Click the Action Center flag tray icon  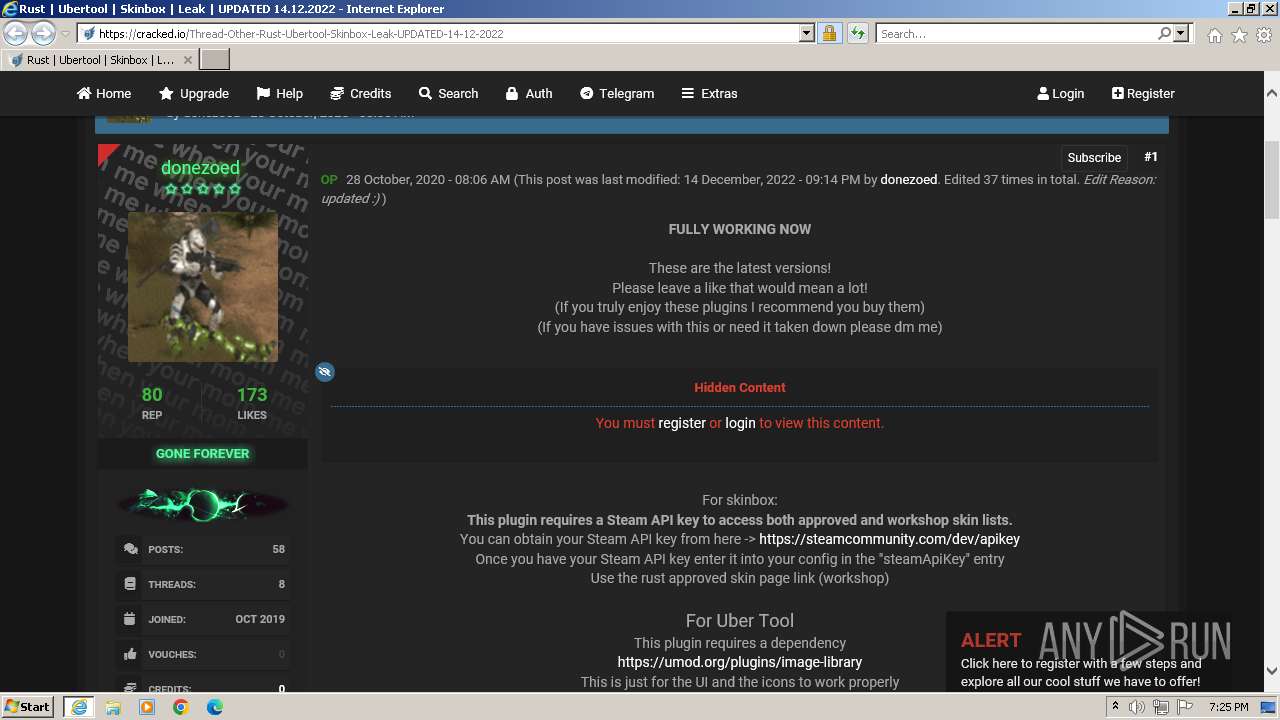click(1184, 707)
